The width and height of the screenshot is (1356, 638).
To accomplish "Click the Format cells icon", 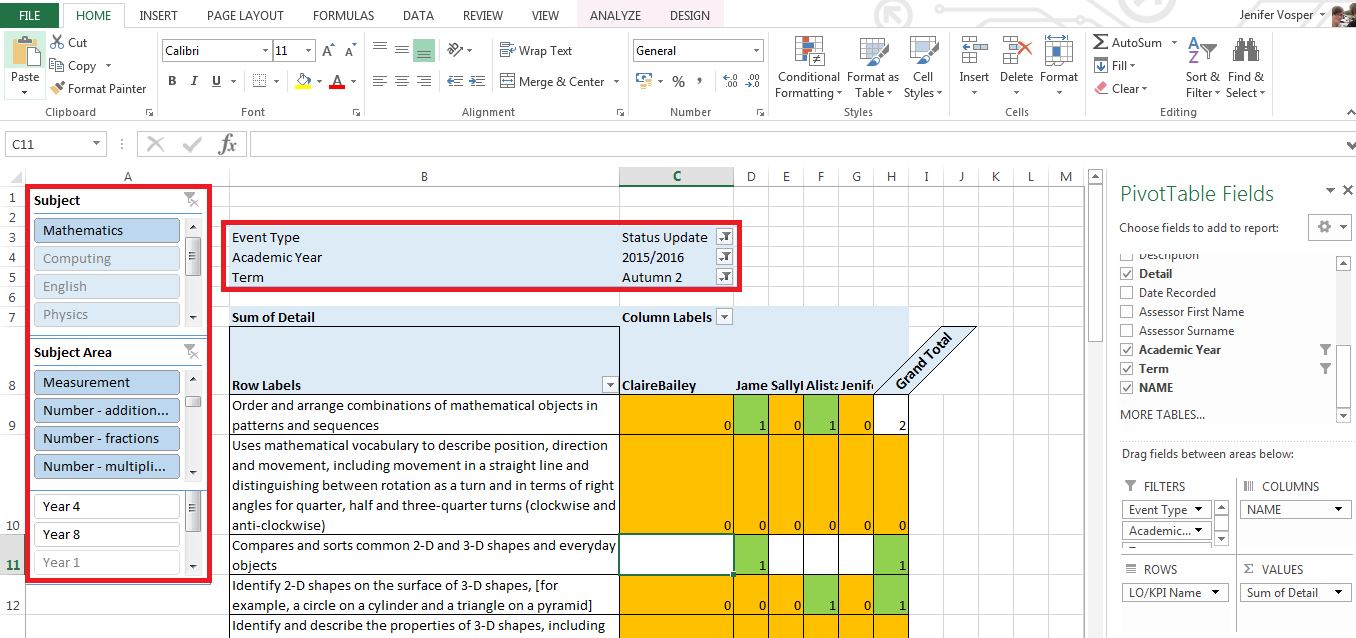I will tap(1059, 51).
